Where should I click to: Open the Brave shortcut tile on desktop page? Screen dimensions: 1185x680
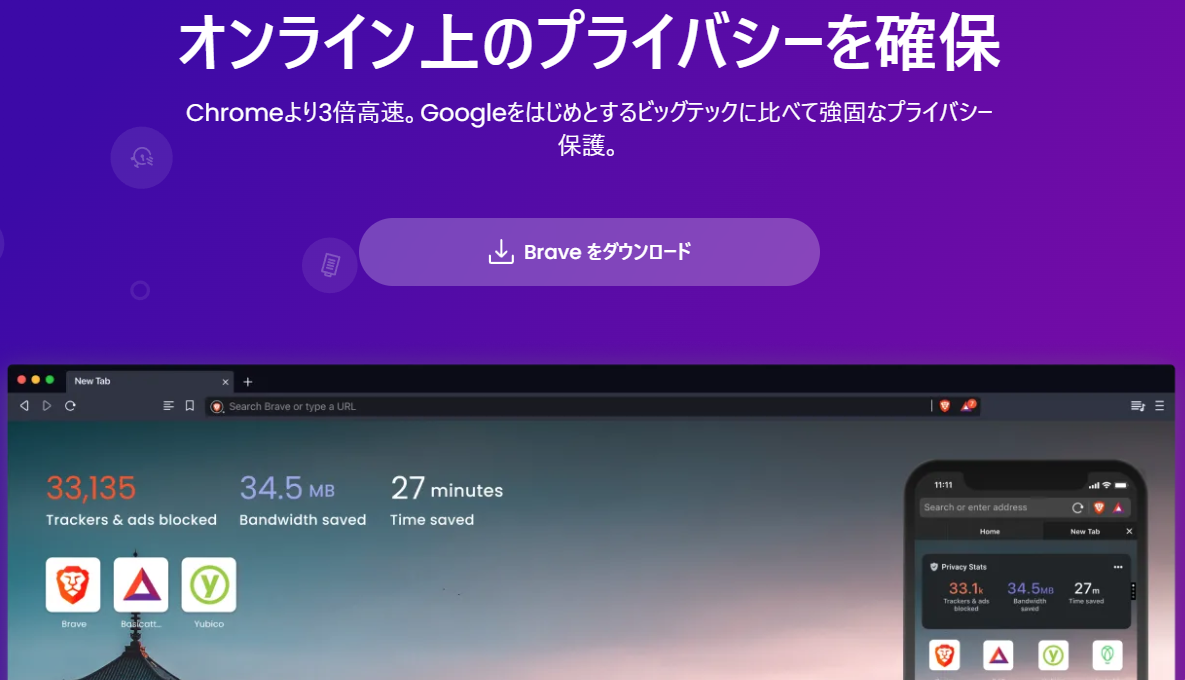click(x=73, y=585)
